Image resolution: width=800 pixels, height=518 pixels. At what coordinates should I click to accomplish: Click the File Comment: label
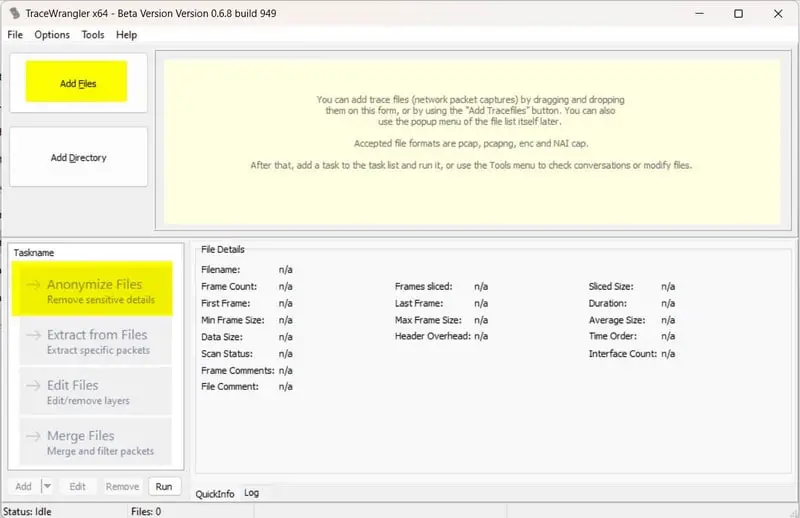coord(230,386)
